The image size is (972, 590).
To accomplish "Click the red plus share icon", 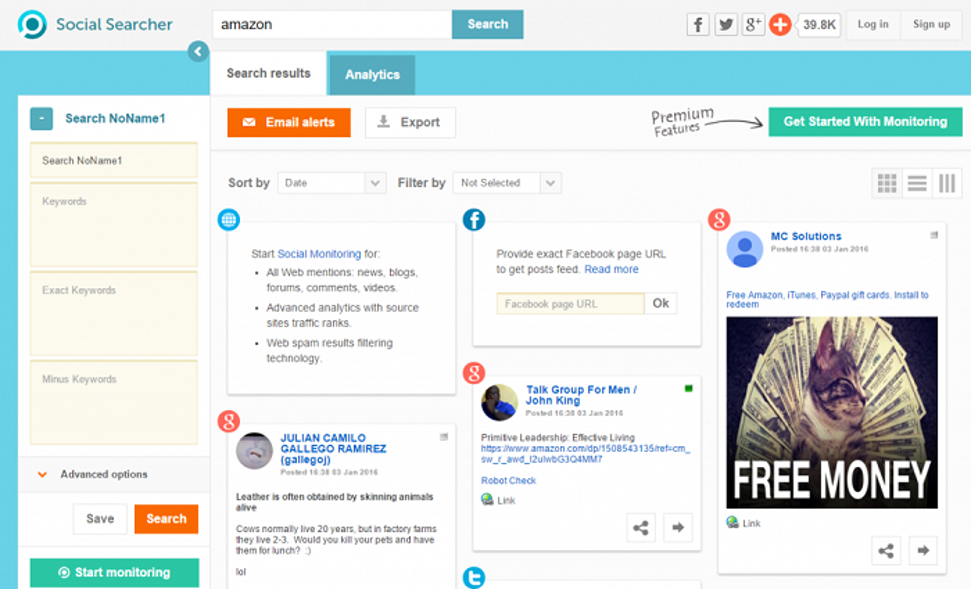I will click(x=780, y=25).
